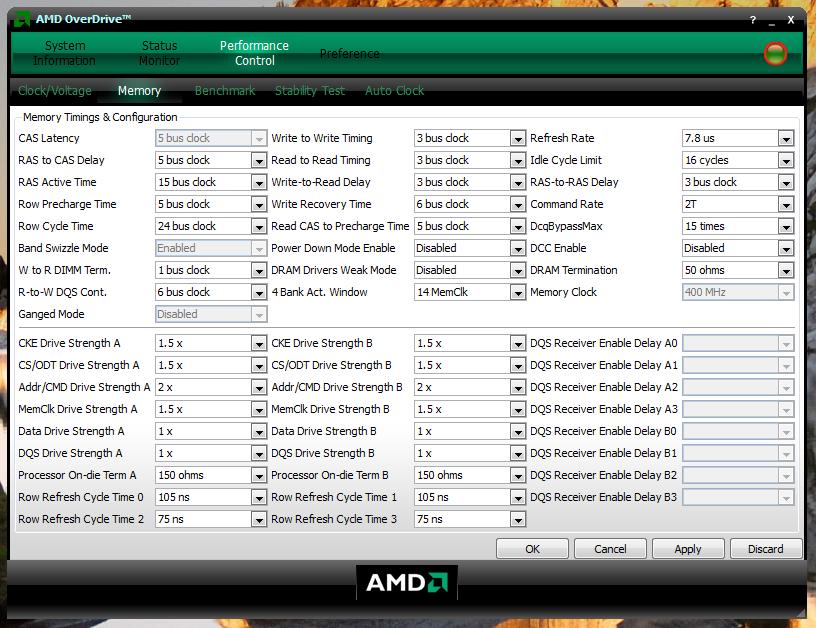The height and width of the screenshot is (628, 816).
Task: Open the System Information tab
Action: click(64, 53)
